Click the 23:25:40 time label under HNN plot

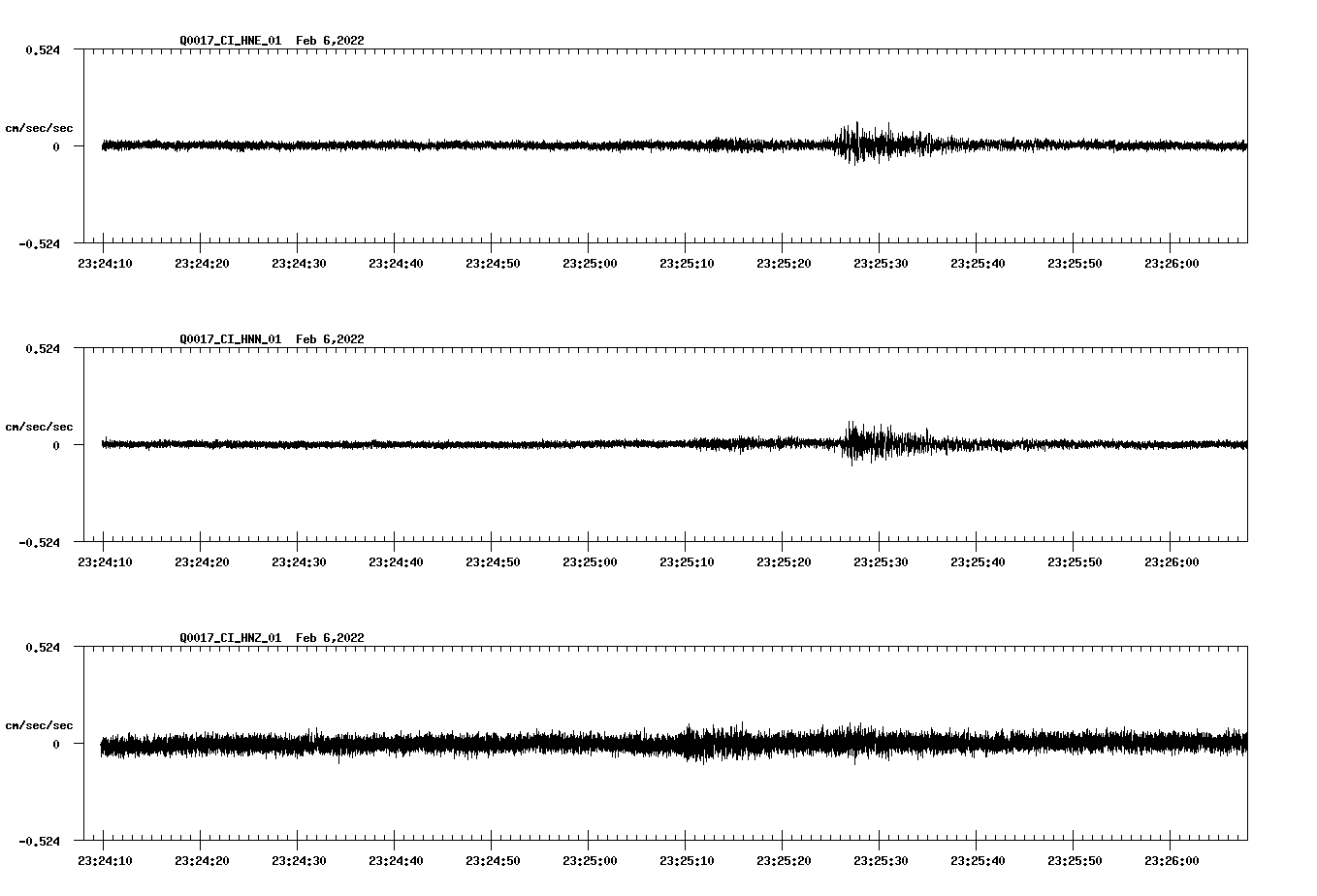tap(978, 562)
